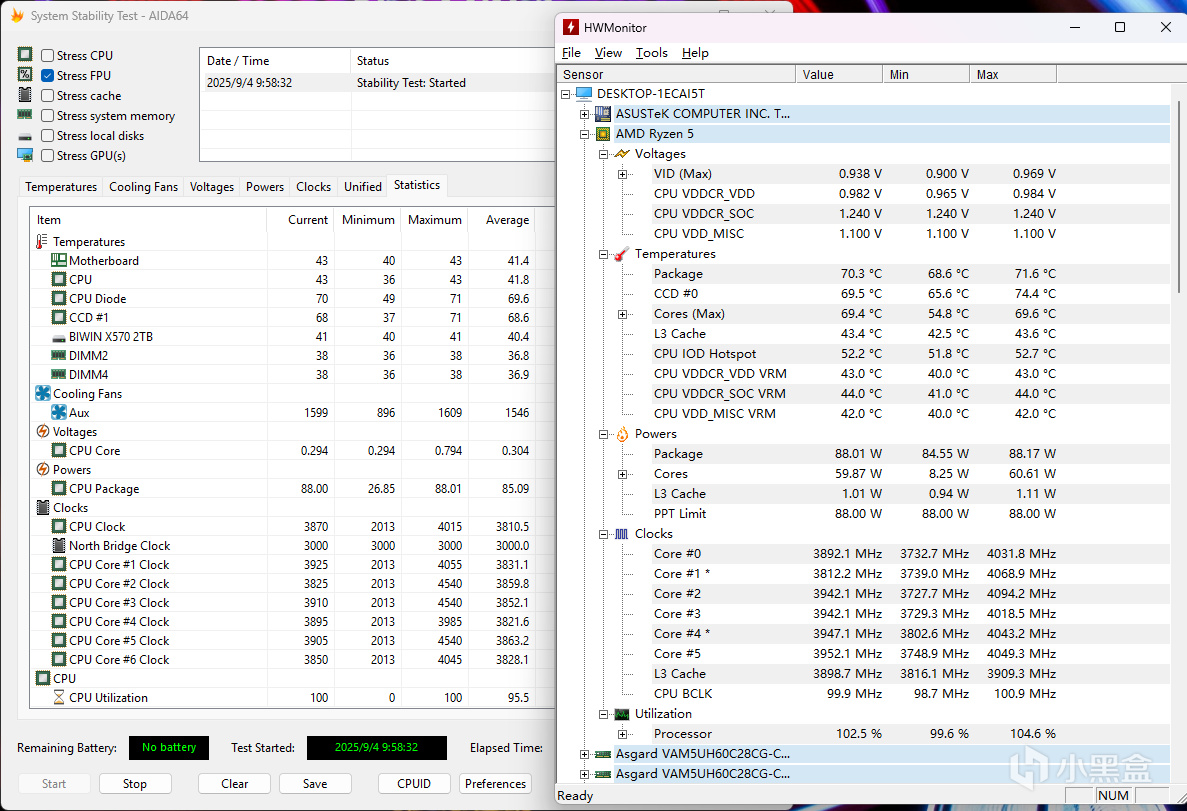Click the HWMonitor Temperatures thermometer icon
The image size is (1187, 811).
(x=622, y=254)
